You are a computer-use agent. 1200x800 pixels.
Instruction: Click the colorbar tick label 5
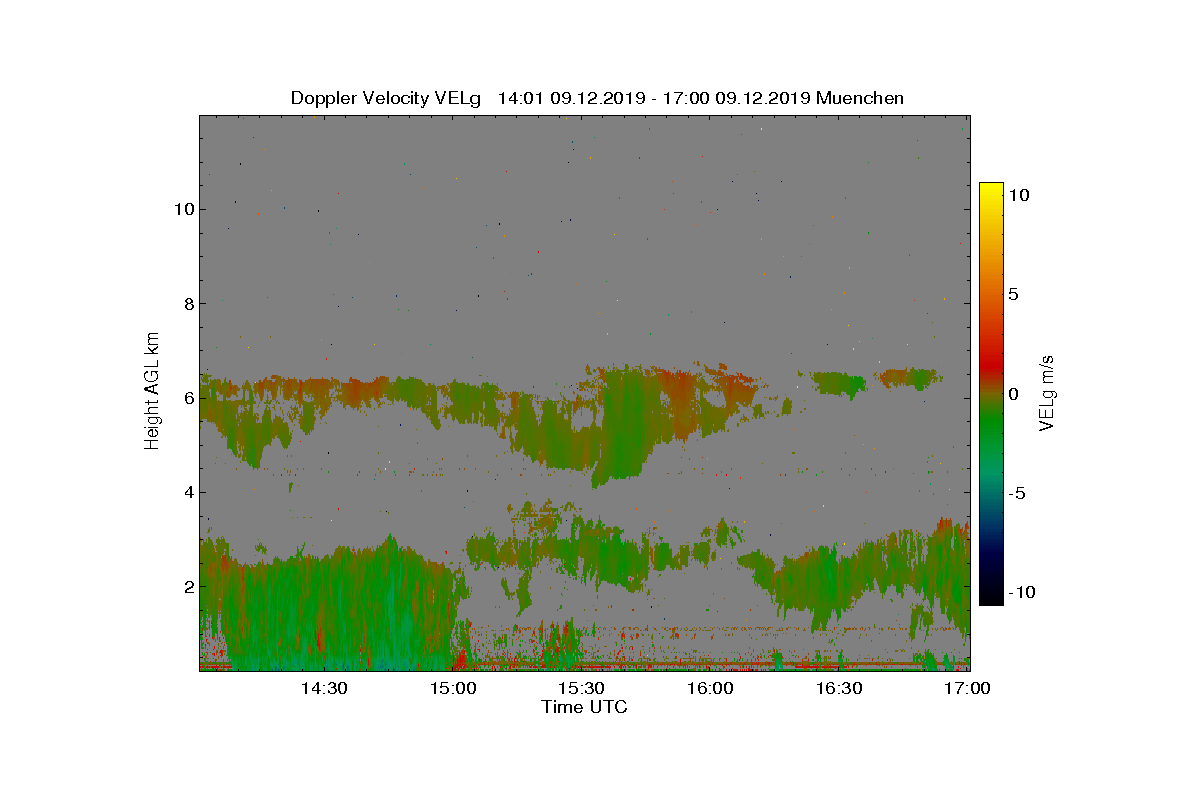click(1014, 295)
